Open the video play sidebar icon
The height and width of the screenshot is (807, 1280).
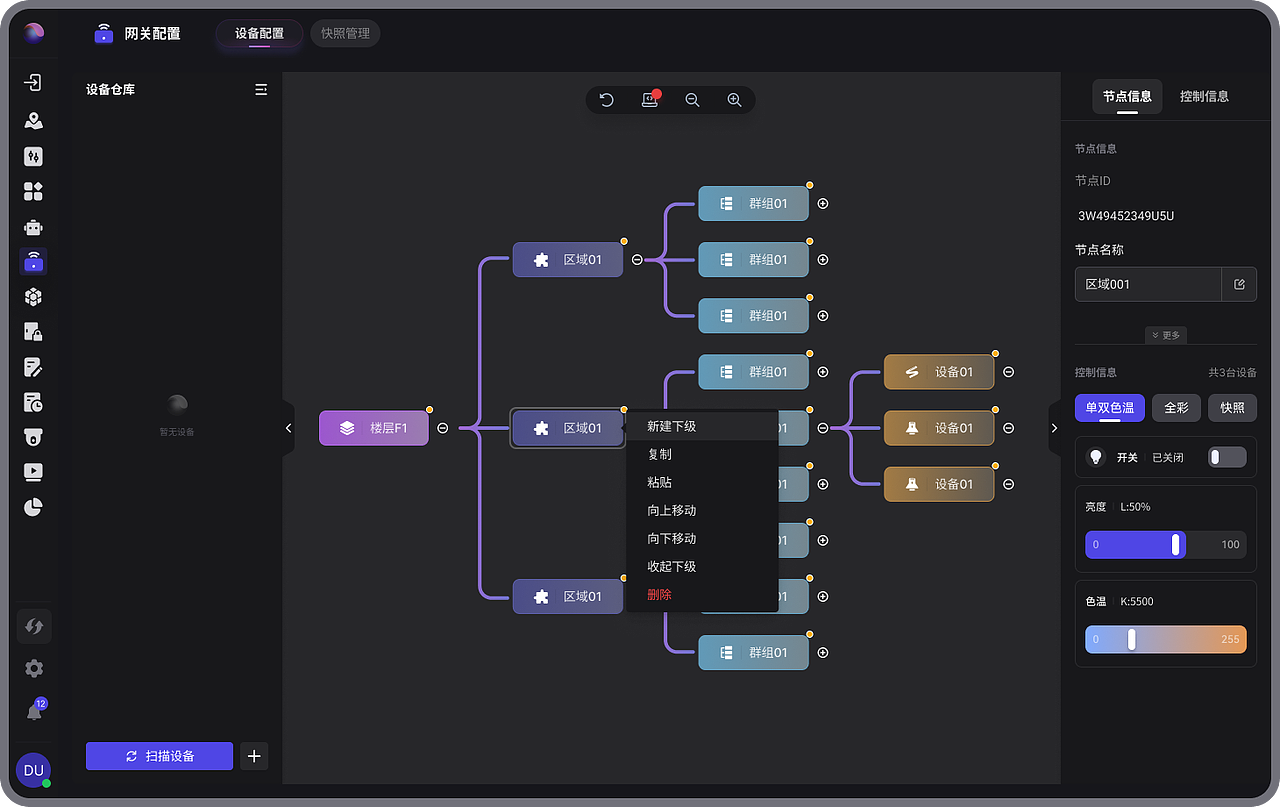[x=34, y=471]
